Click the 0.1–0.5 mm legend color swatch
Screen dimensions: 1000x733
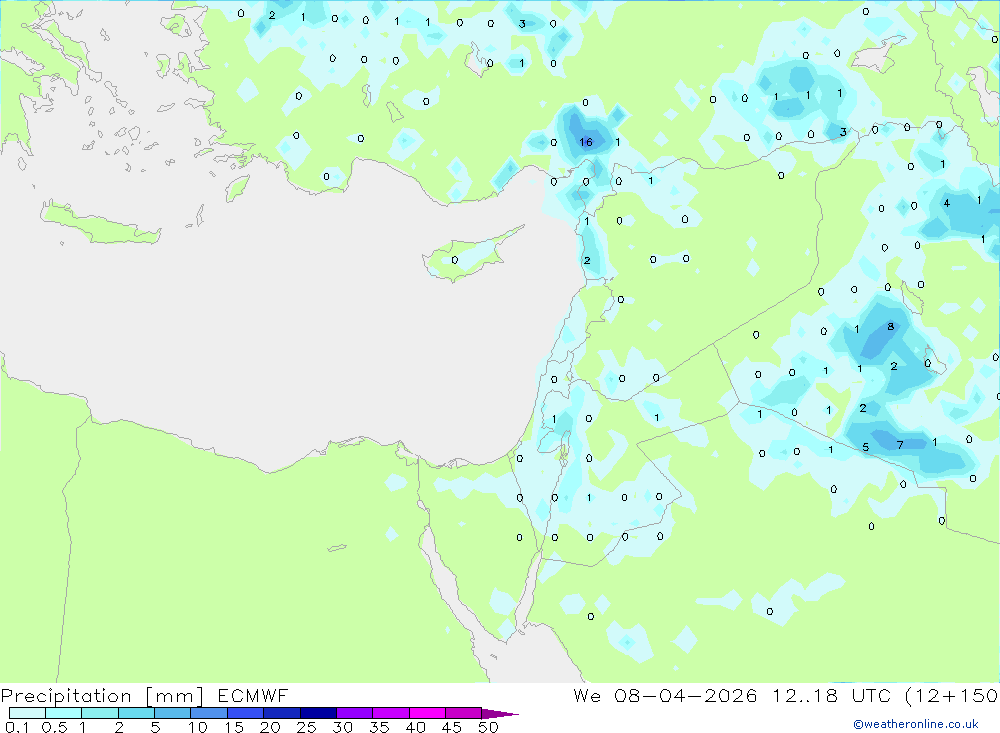[x=27, y=713]
